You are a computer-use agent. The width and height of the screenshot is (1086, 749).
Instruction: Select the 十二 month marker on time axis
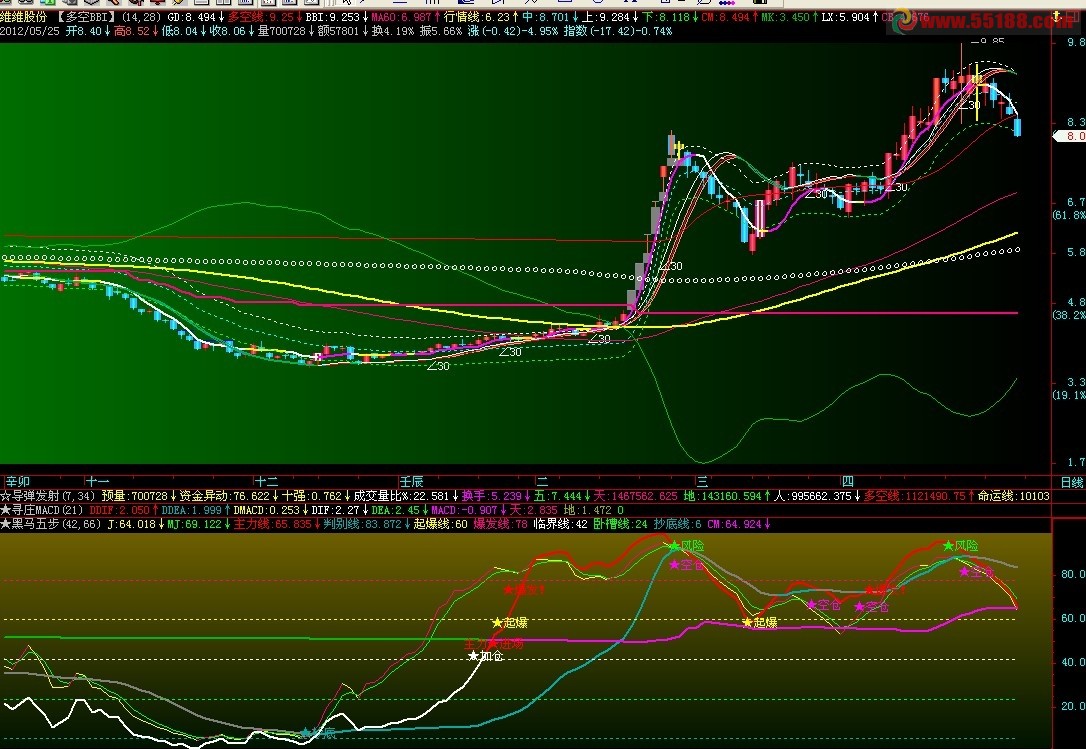click(x=266, y=481)
